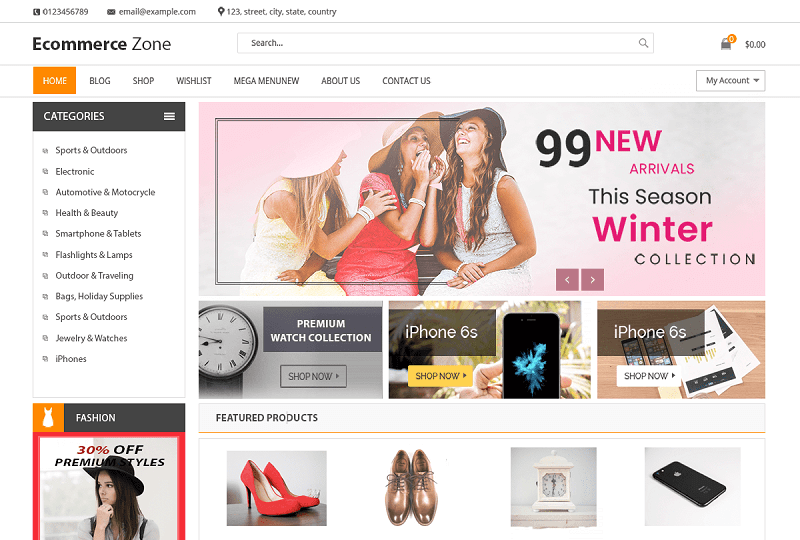
Task: Click the location pin icon
Action: [x=221, y=11]
